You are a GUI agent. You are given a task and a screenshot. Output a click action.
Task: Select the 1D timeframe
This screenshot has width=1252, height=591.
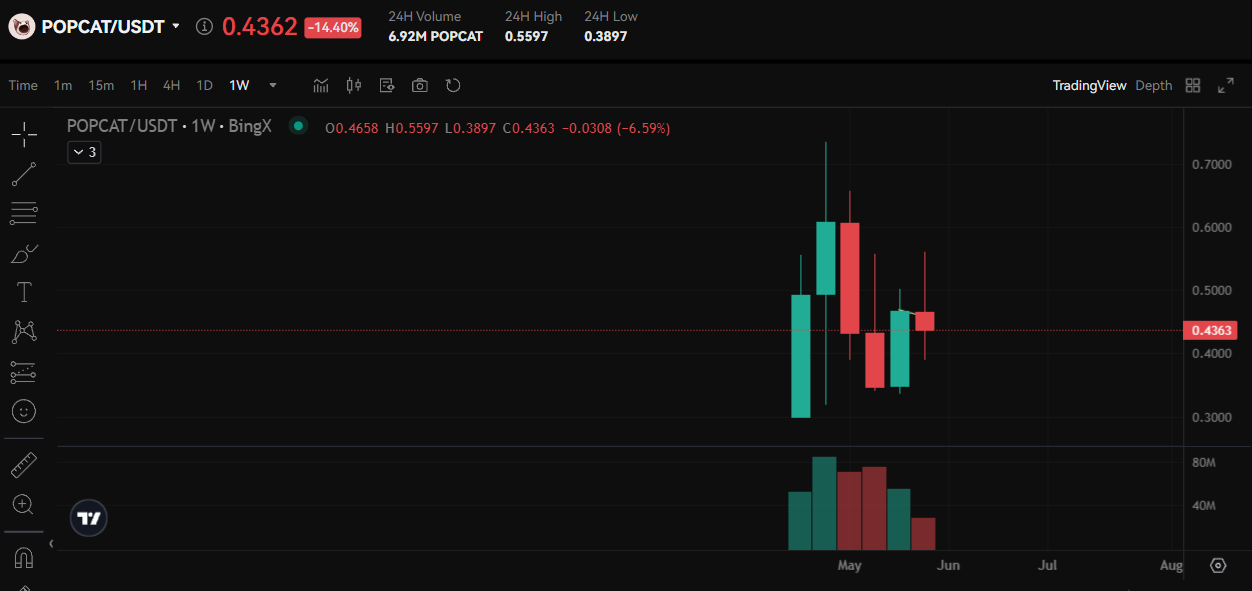(205, 86)
